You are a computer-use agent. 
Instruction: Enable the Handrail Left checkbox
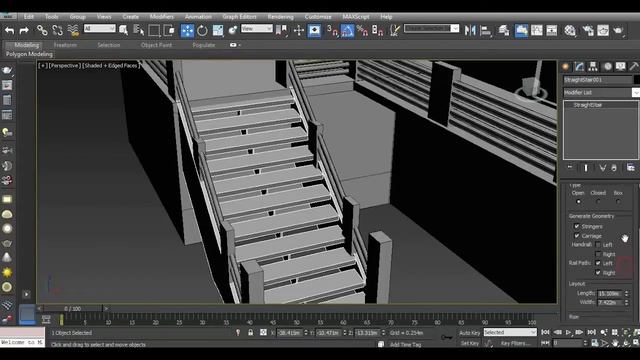tap(598, 244)
